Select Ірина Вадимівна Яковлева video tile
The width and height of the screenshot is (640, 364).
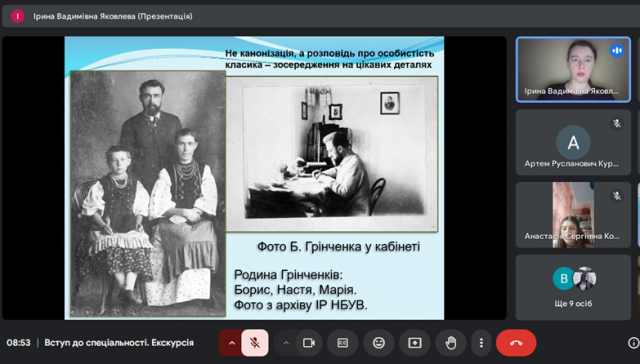point(573,69)
